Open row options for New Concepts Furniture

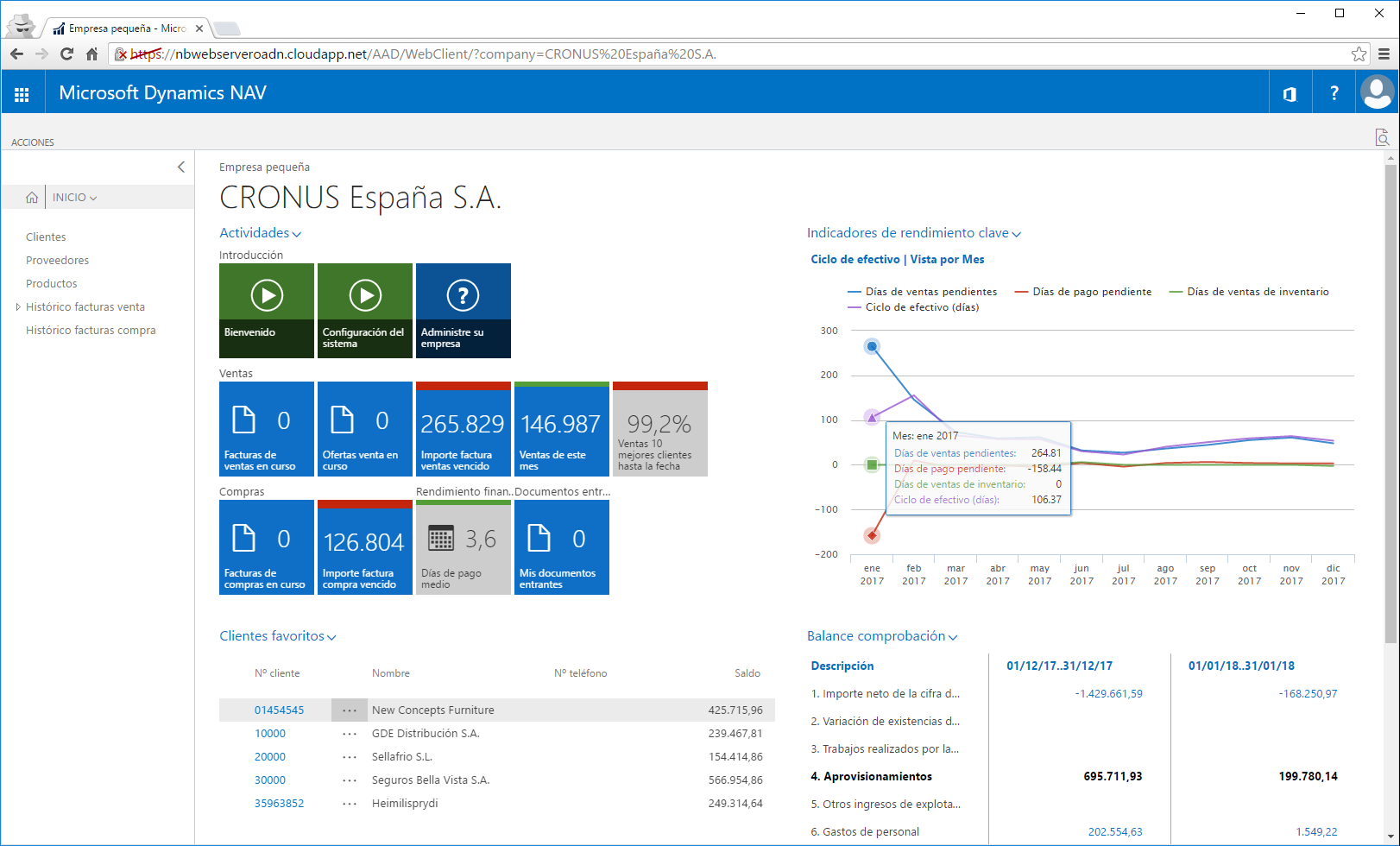click(x=350, y=710)
